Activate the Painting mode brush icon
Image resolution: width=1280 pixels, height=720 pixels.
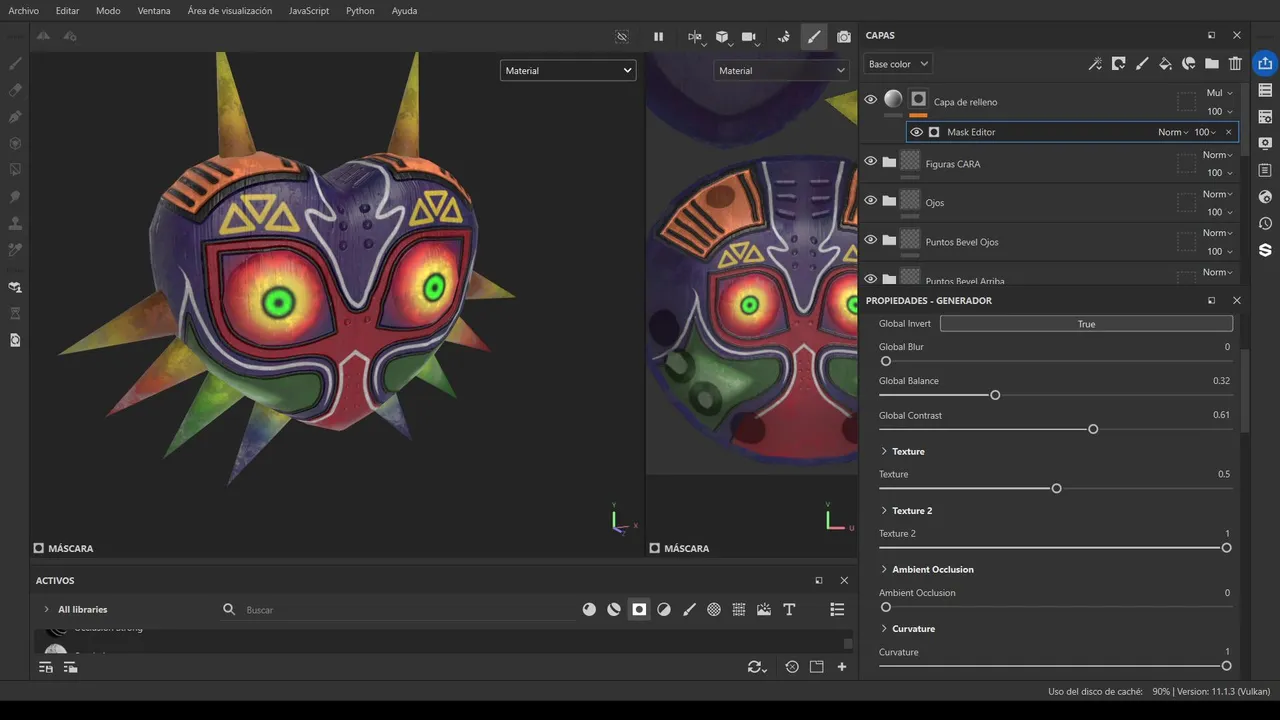click(814, 37)
